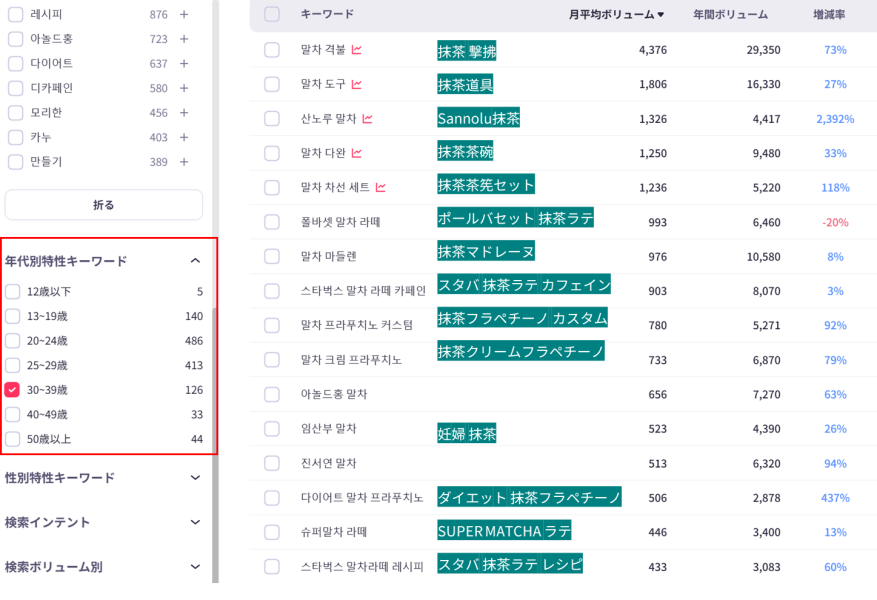Select keyword 슈퍼말차 라떼
This screenshot has width=877, height=600.
(x=333, y=532)
